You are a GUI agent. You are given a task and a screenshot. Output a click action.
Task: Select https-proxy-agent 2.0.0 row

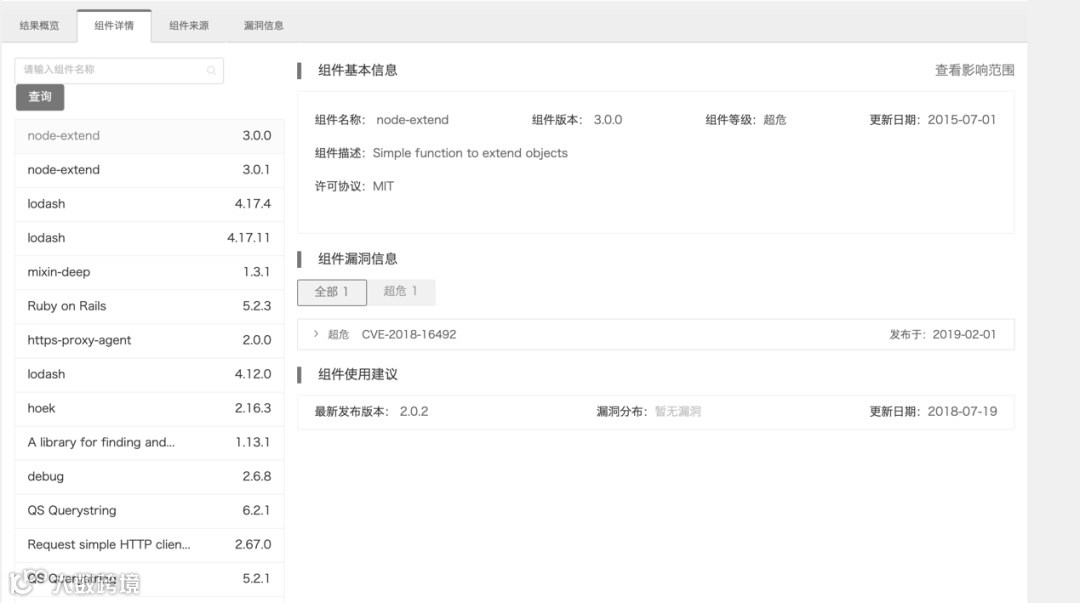149,340
